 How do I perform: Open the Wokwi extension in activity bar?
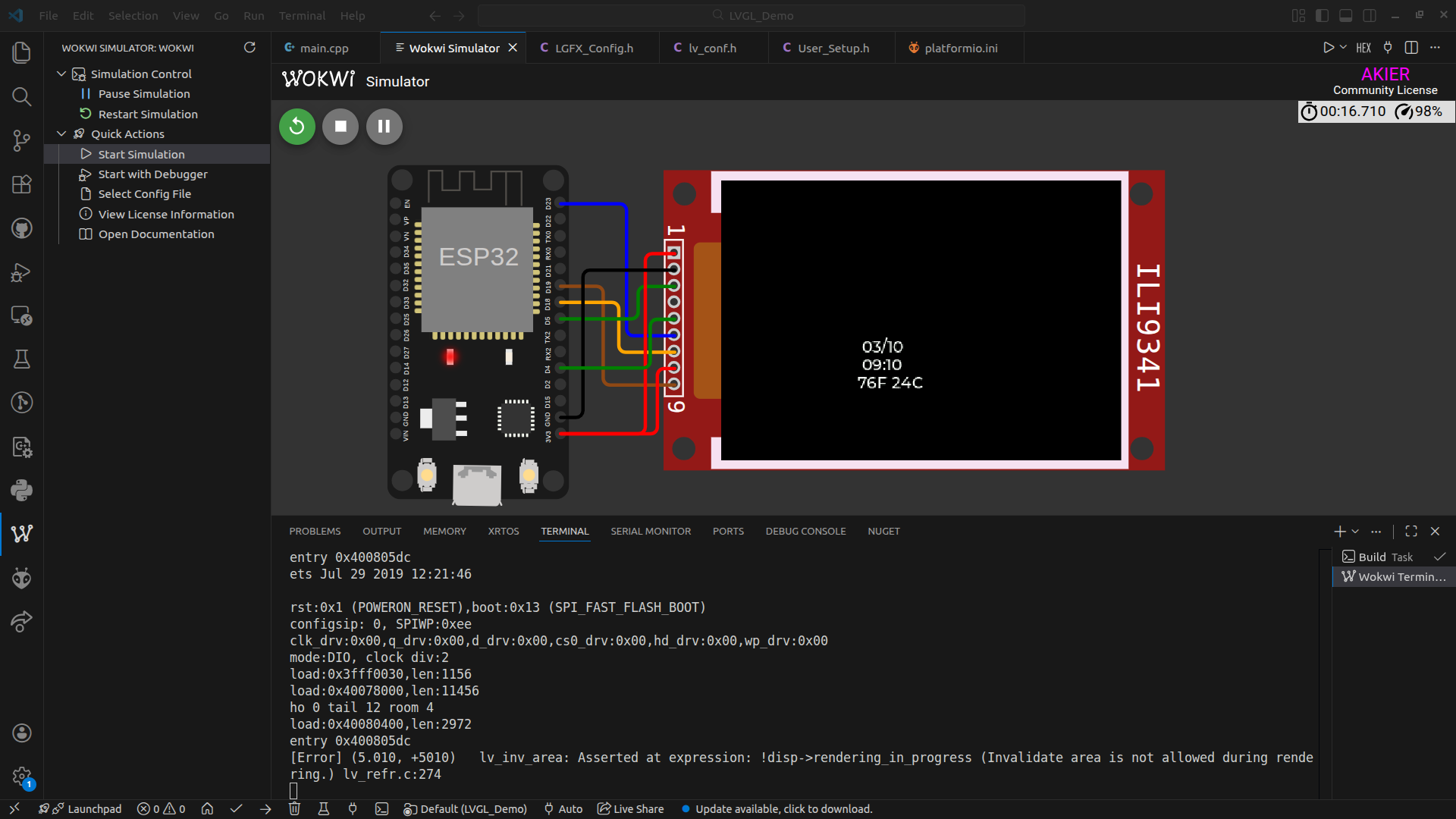(x=22, y=534)
